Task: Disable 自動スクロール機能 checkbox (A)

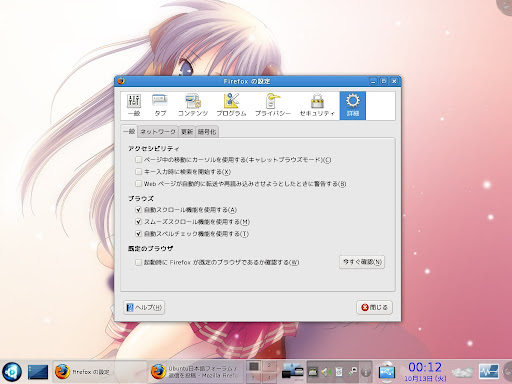Action: point(138,210)
